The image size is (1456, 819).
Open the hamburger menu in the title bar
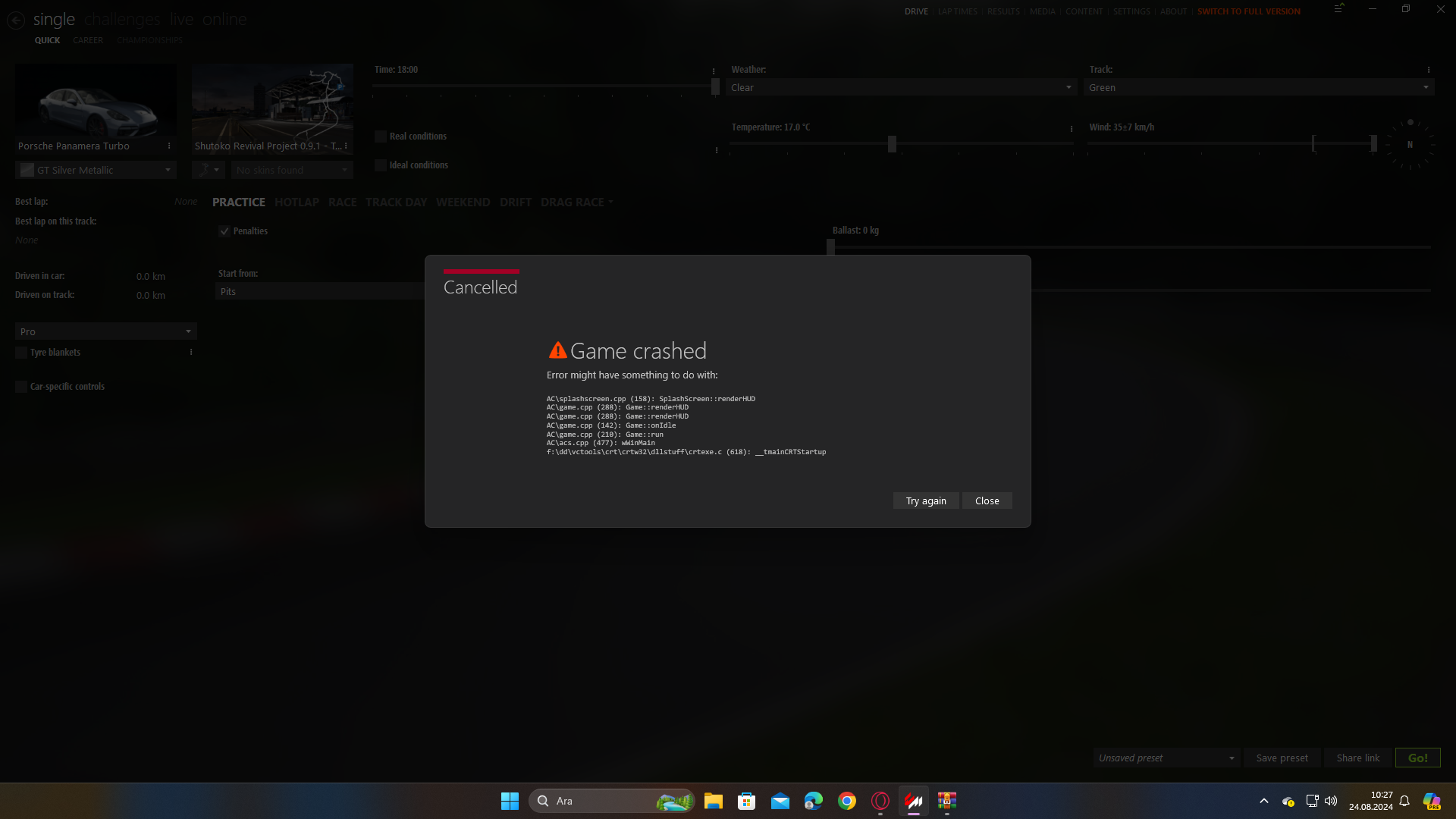pyautogui.click(x=1338, y=9)
